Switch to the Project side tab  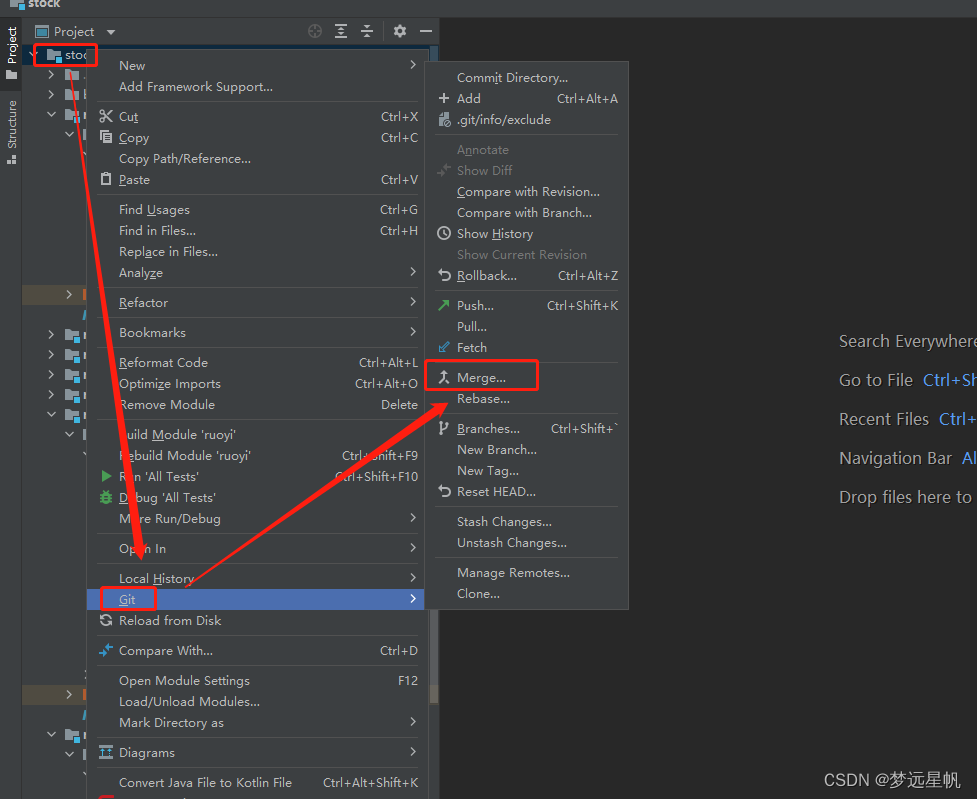11,53
